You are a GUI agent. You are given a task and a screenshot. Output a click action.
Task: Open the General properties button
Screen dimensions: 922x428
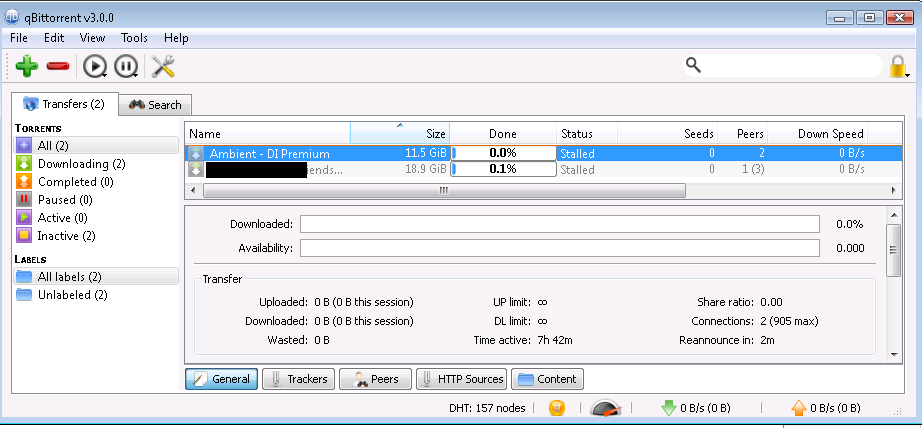(222, 379)
